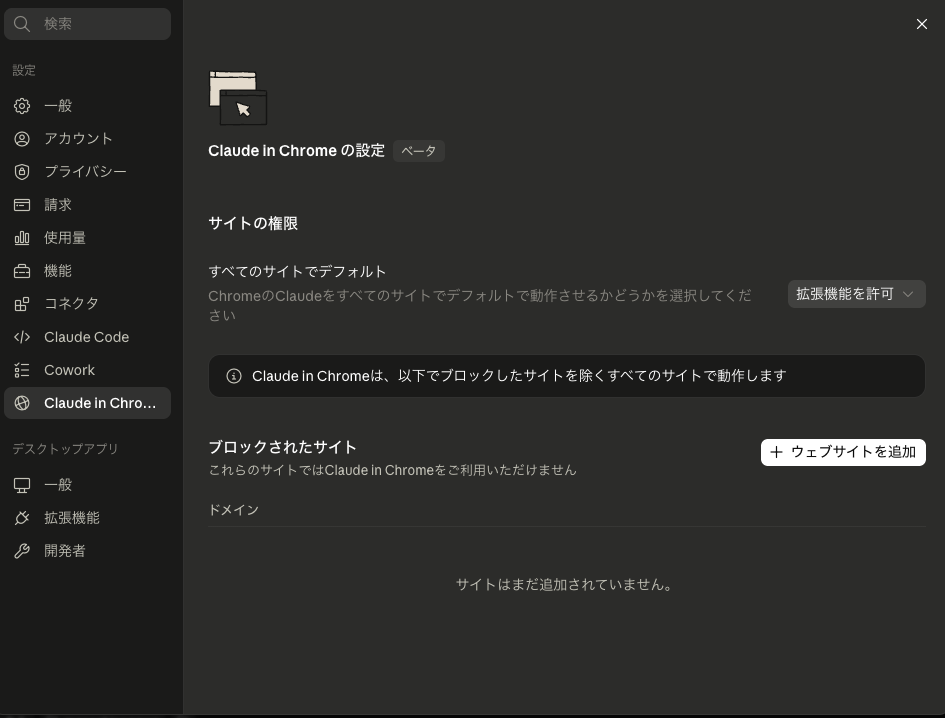Show the 使用量 page
Viewport: 945px width, 718px height.
pyautogui.click(x=87, y=238)
